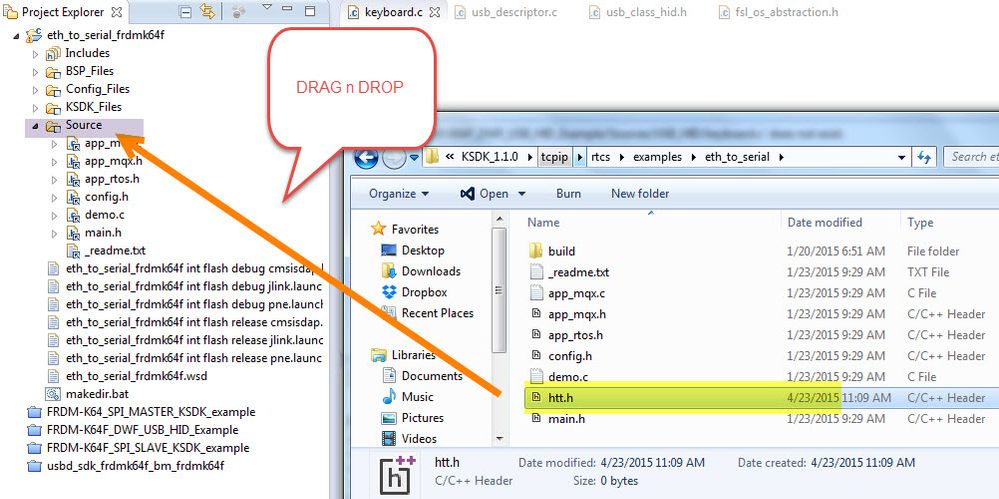The width and height of the screenshot is (999, 499).
Task: Select the debug jlink launch file
Action: click(194, 286)
